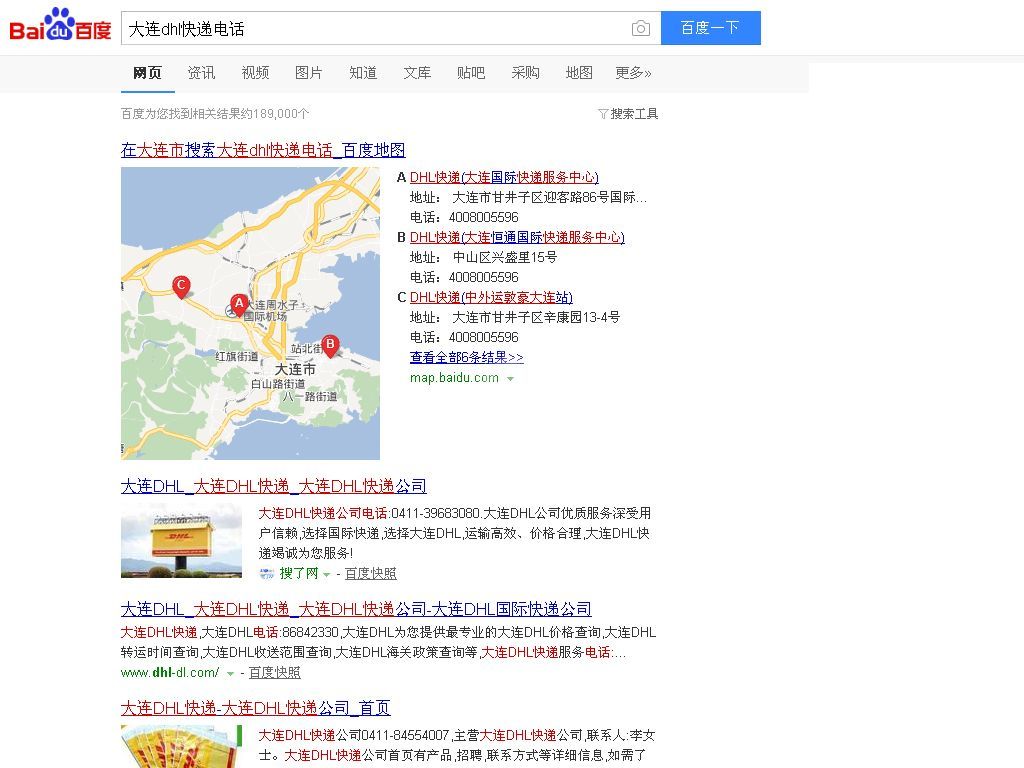Click the funnel icon beside 搜索工具
The width and height of the screenshot is (1024, 768).
tap(603, 114)
